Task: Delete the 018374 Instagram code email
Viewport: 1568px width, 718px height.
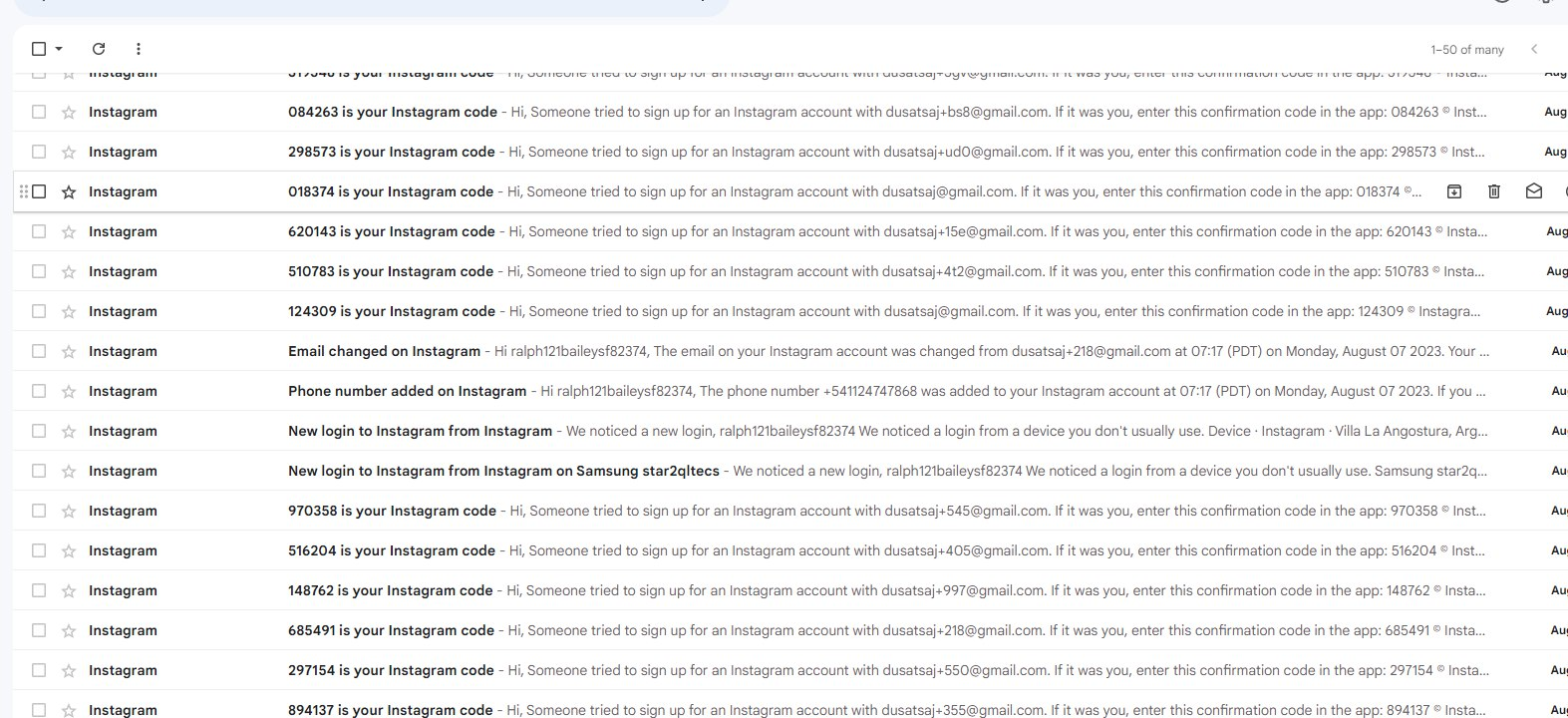Action: coord(1494,191)
